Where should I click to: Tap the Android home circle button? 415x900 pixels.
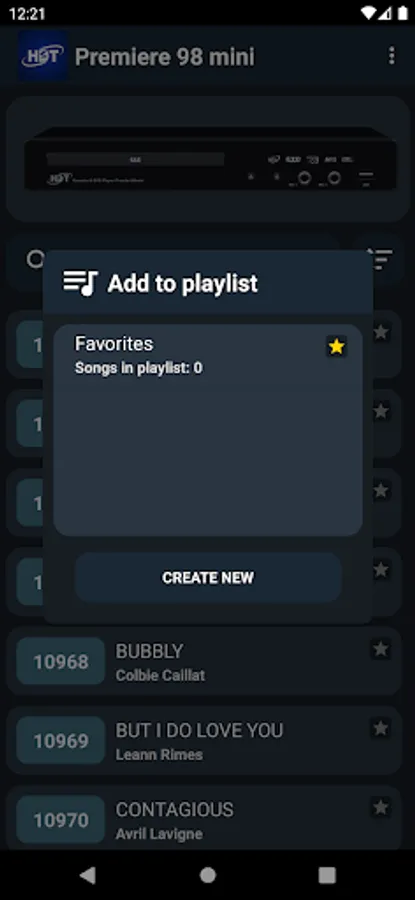tap(208, 875)
